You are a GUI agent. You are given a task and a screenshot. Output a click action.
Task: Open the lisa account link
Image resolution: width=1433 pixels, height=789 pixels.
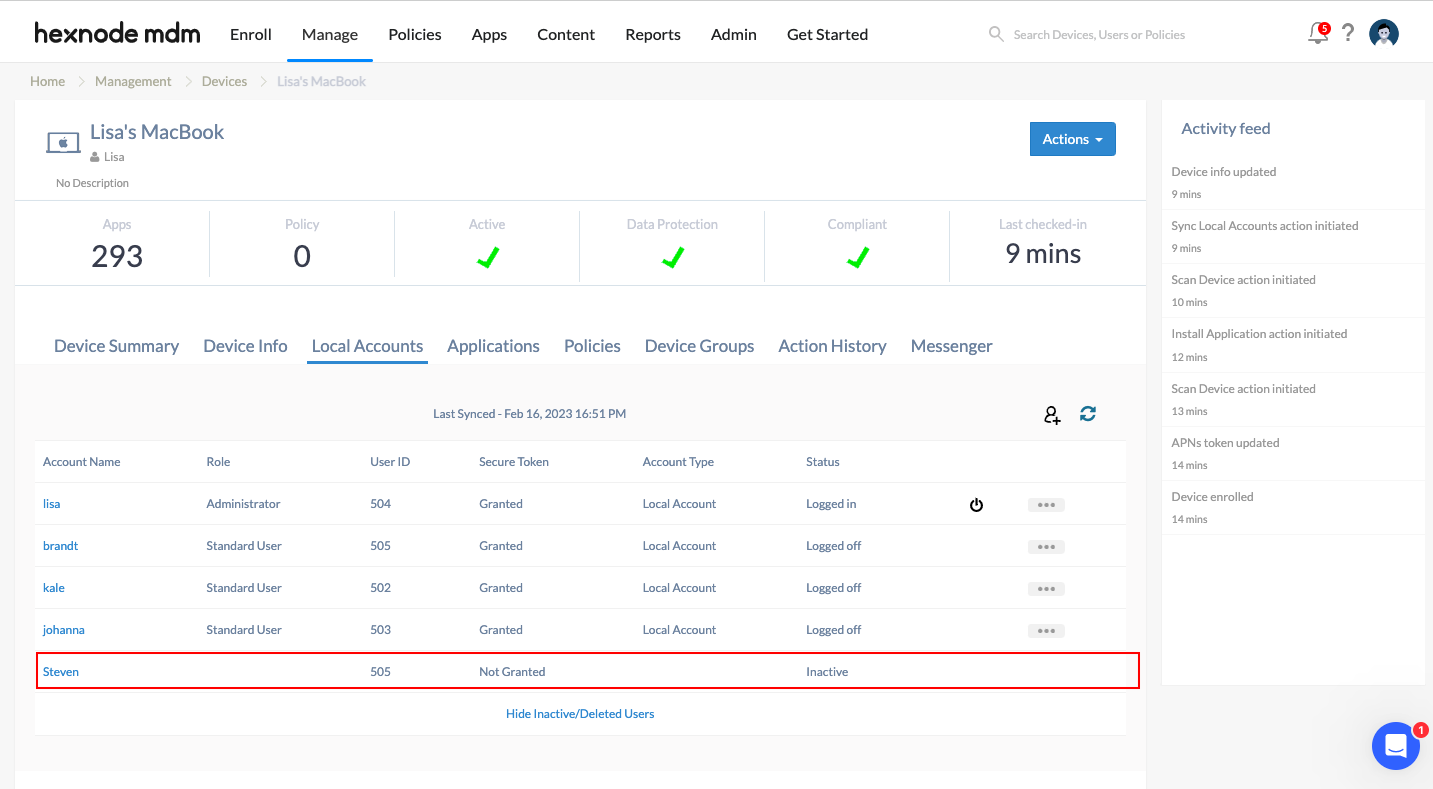point(51,504)
